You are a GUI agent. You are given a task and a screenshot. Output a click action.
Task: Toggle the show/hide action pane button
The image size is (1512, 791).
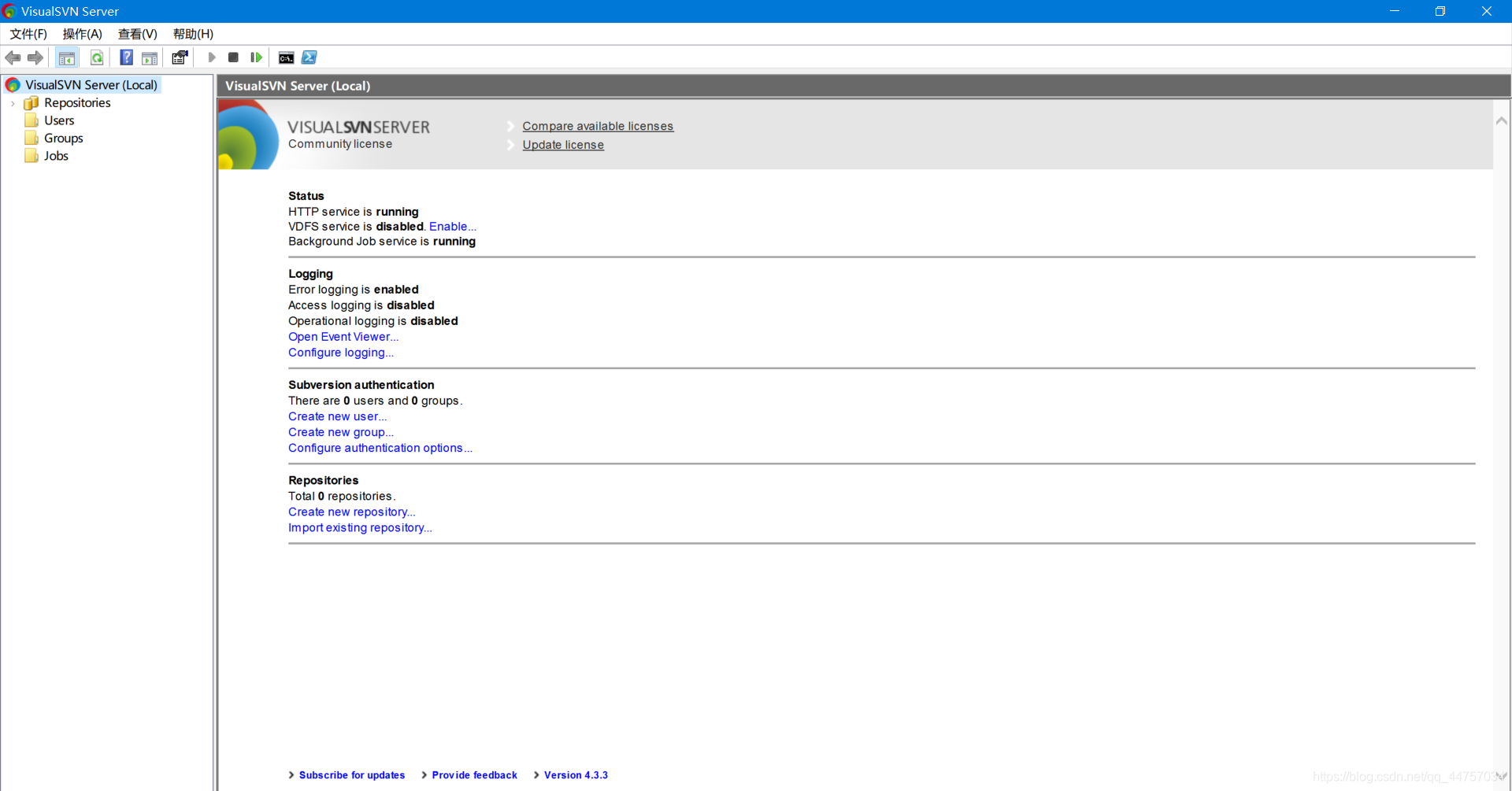(x=150, y=57)
